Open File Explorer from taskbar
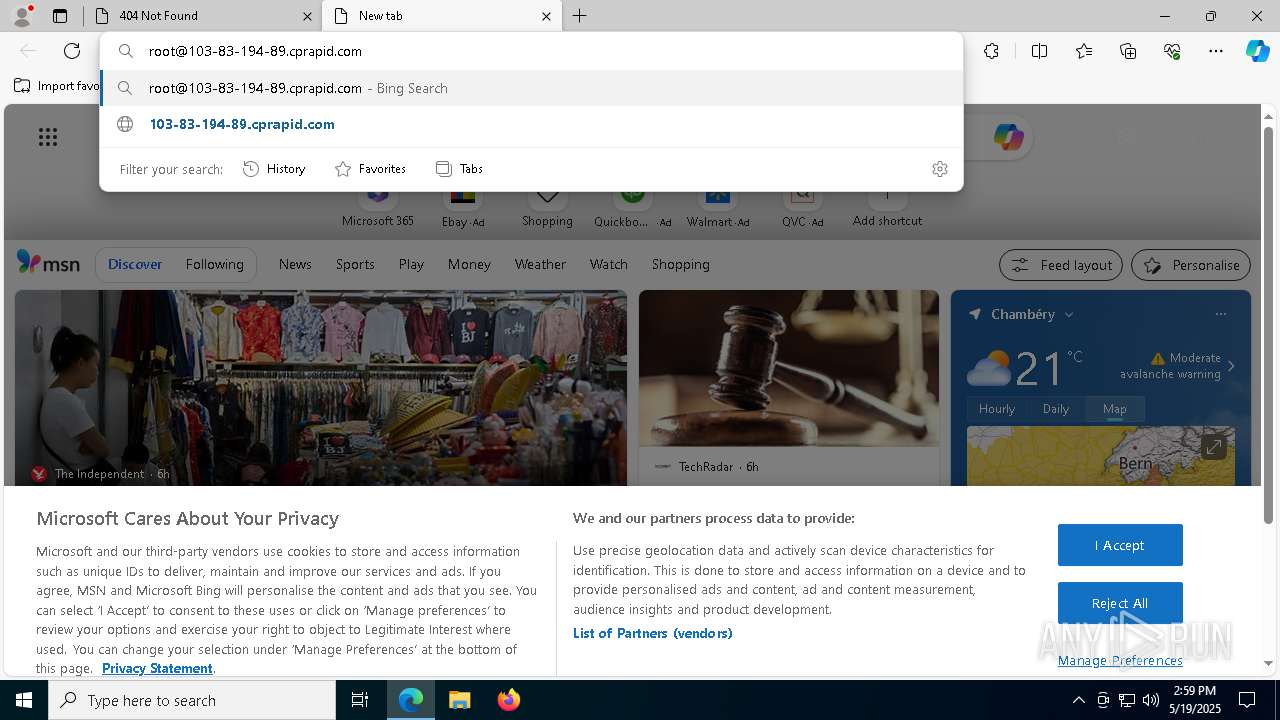This screenshot has height=720, width=1280. pos(459,700)
